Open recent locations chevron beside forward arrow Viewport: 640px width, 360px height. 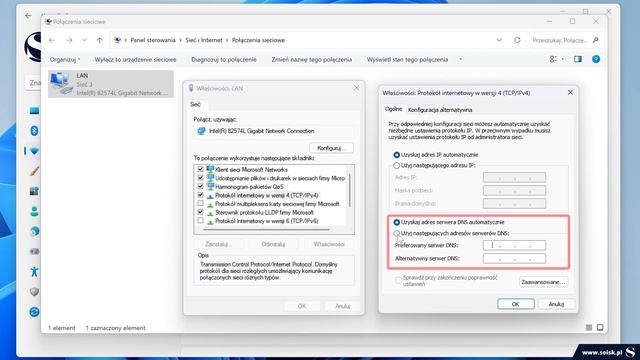[84, 40]
